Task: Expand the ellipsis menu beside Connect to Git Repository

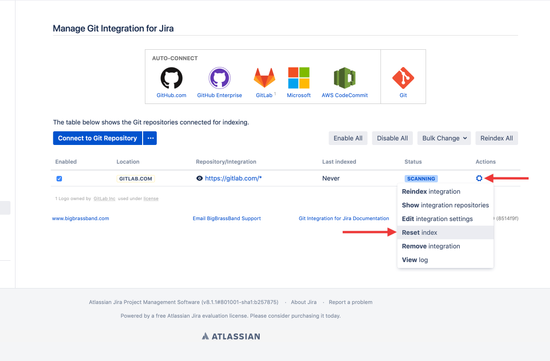Action: [150, 138]
